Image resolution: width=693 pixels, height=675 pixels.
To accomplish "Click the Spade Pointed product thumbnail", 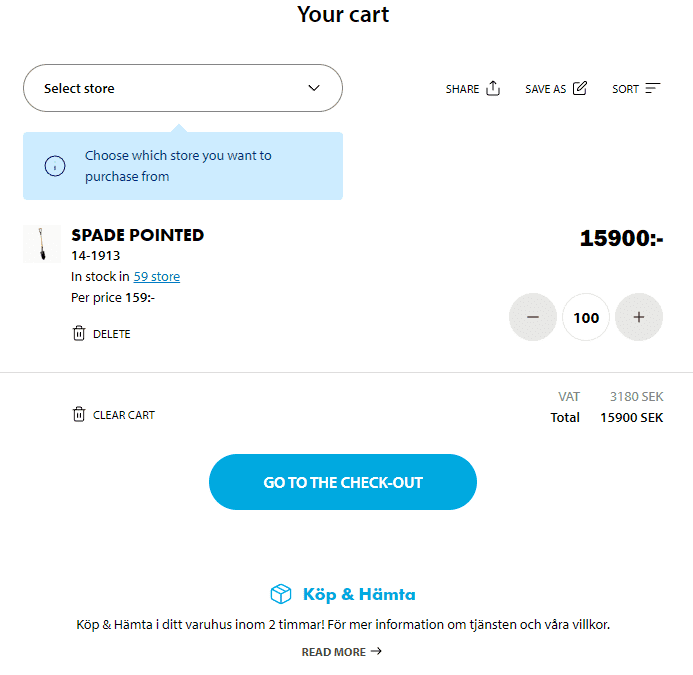I will coord(42,244).
